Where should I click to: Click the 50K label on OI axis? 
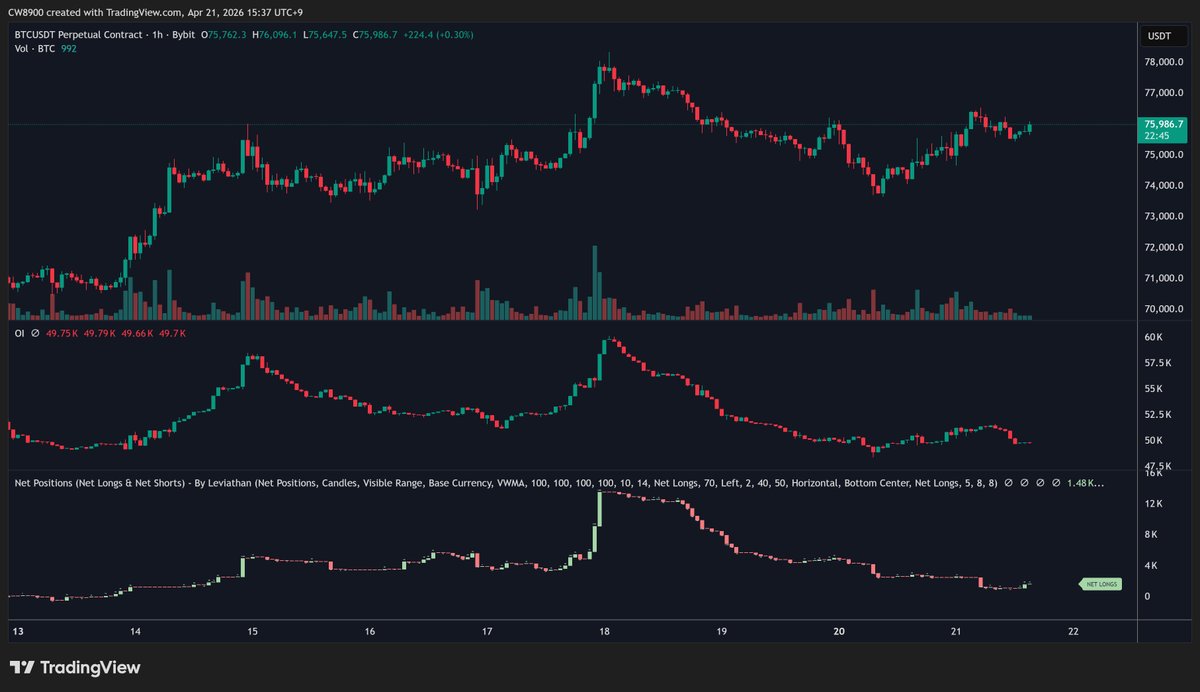pyautogui.click(x=1152, y=441)
